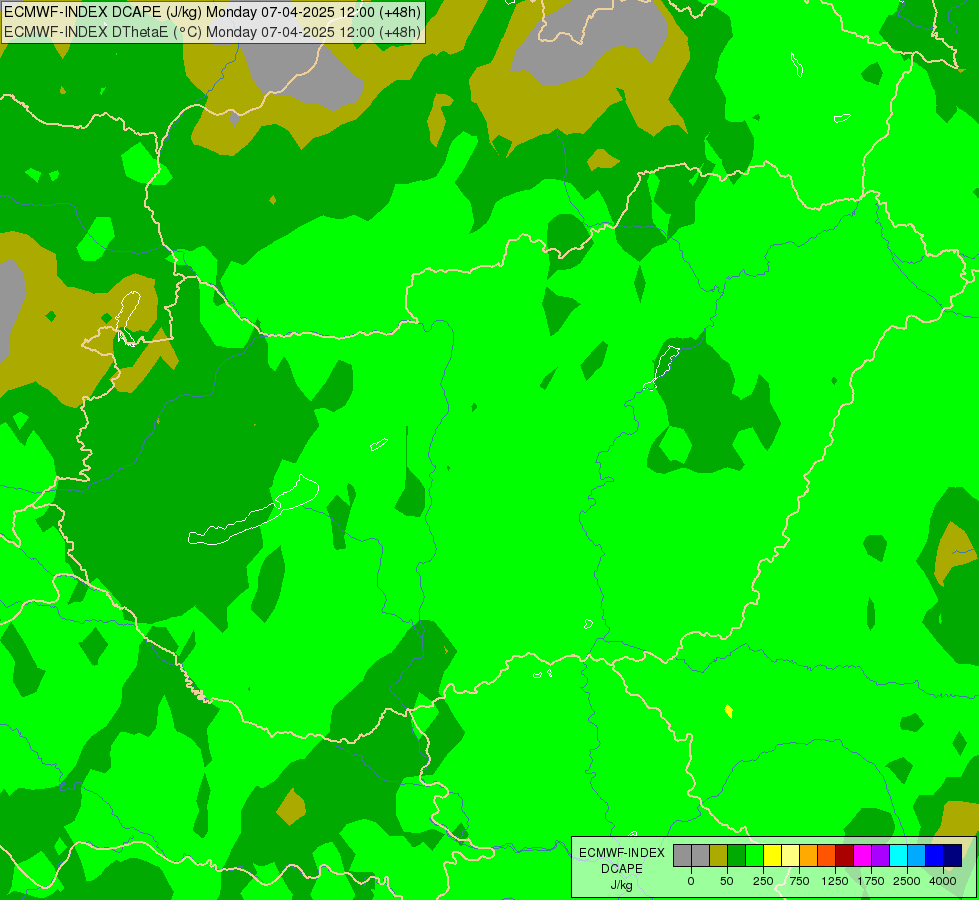This screenshot has height=900, width=979.
Task: Click the legend value 4000
Action: click(x=943, y=881)
